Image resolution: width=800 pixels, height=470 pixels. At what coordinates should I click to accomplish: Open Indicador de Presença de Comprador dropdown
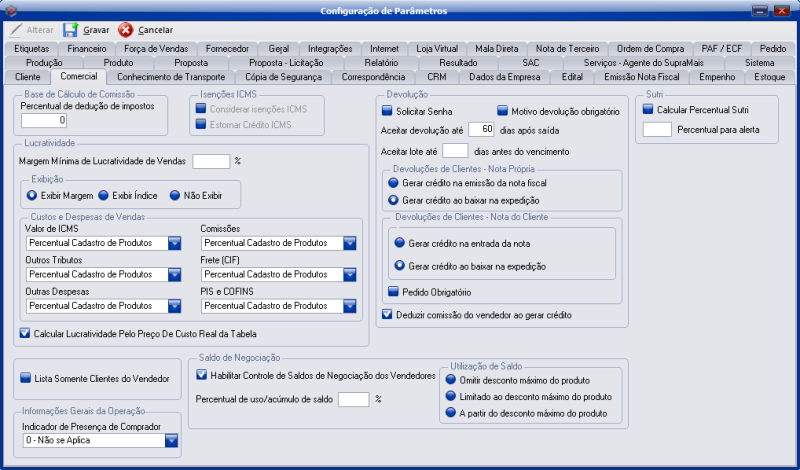[x=171, y=440]
